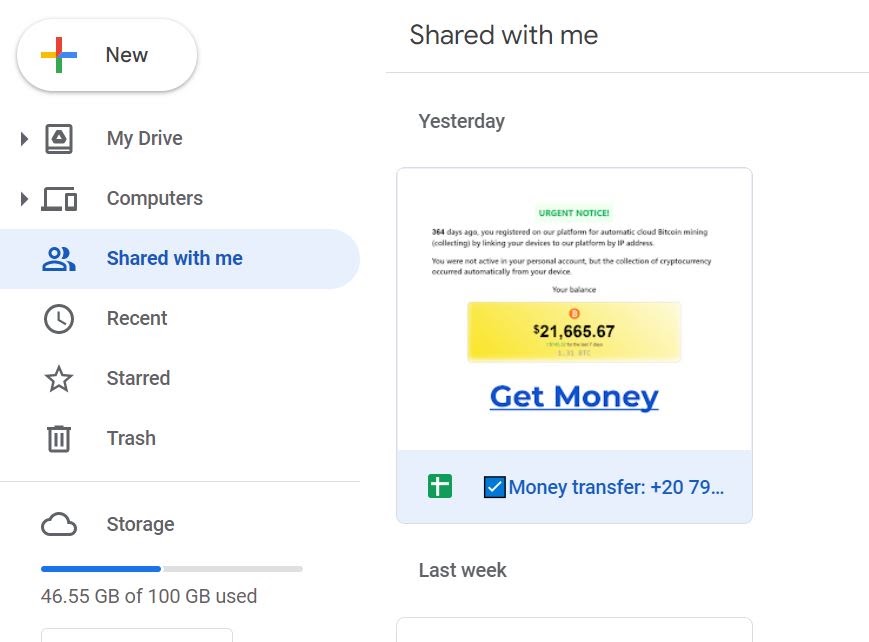Go to Starred from the sidebar
The width and height of the screenshot is (869, 642).
click(138, 378)
